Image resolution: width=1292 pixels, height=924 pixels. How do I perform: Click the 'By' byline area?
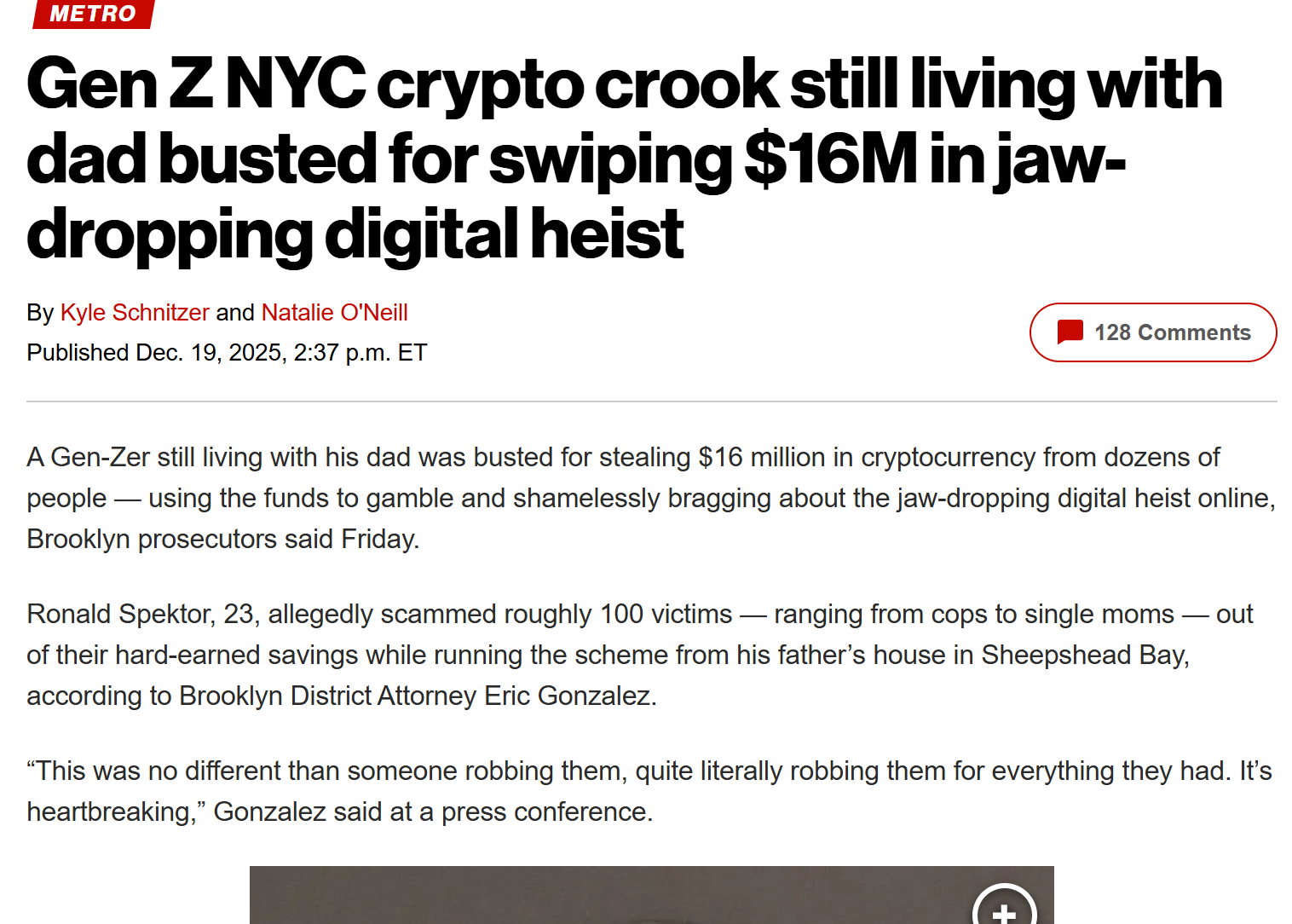38,312
